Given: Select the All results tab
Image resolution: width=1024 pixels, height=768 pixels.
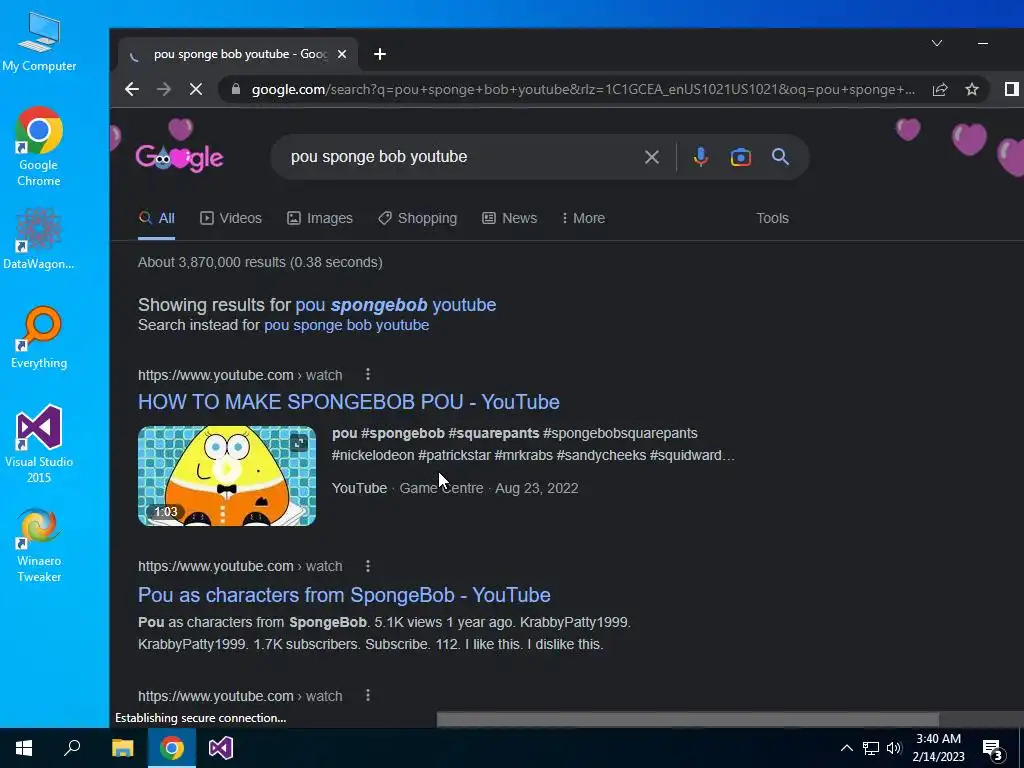Looking at the screenshot, I should 157,218.
